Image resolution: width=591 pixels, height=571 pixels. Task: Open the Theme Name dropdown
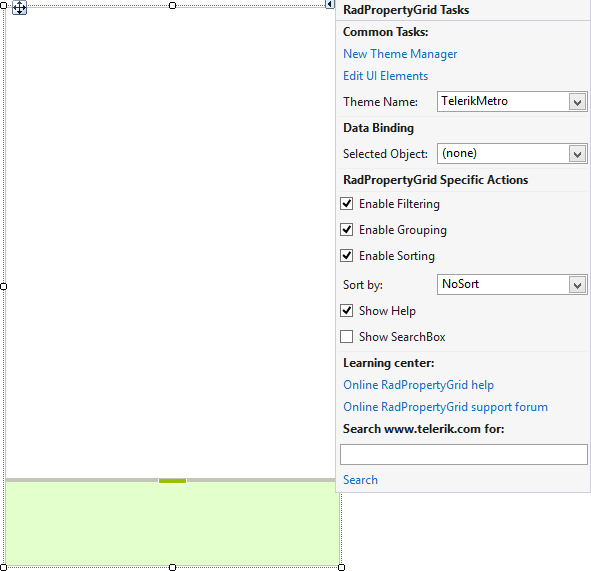tap(577, 102)
